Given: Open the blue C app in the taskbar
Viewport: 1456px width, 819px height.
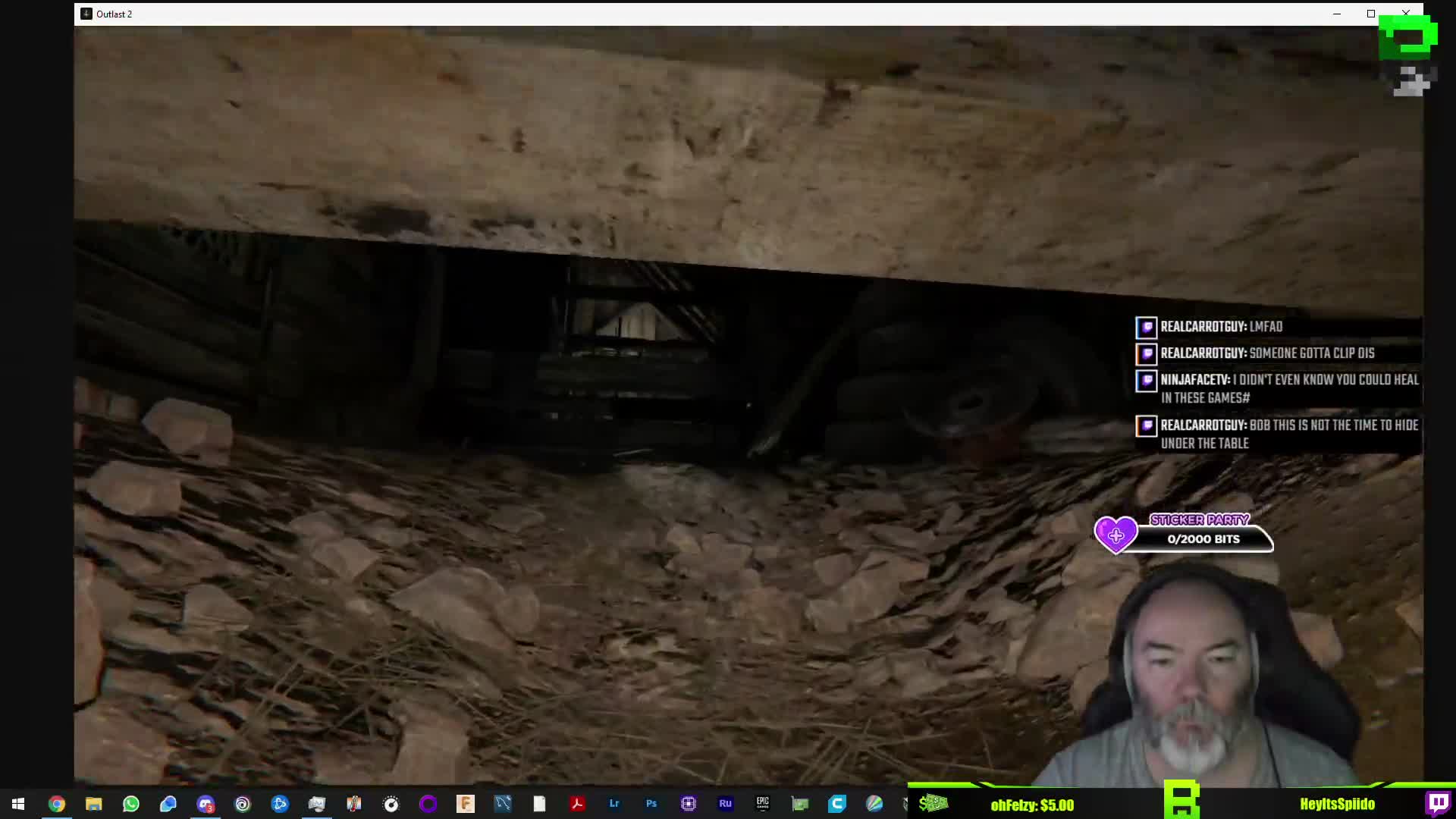Looking at the screenshot, I should coord(837,804).
